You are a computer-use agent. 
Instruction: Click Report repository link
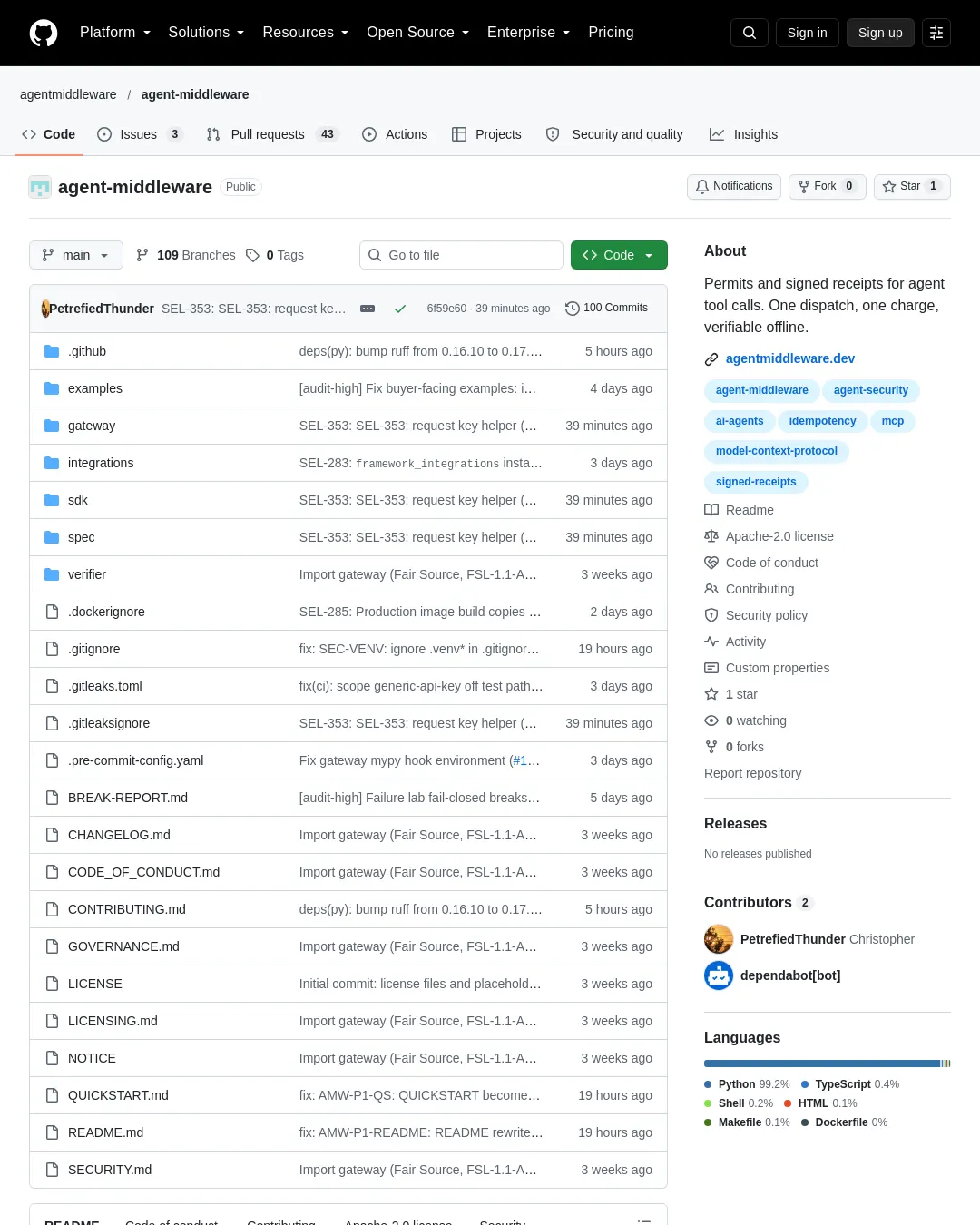click(x=752, y=773)
